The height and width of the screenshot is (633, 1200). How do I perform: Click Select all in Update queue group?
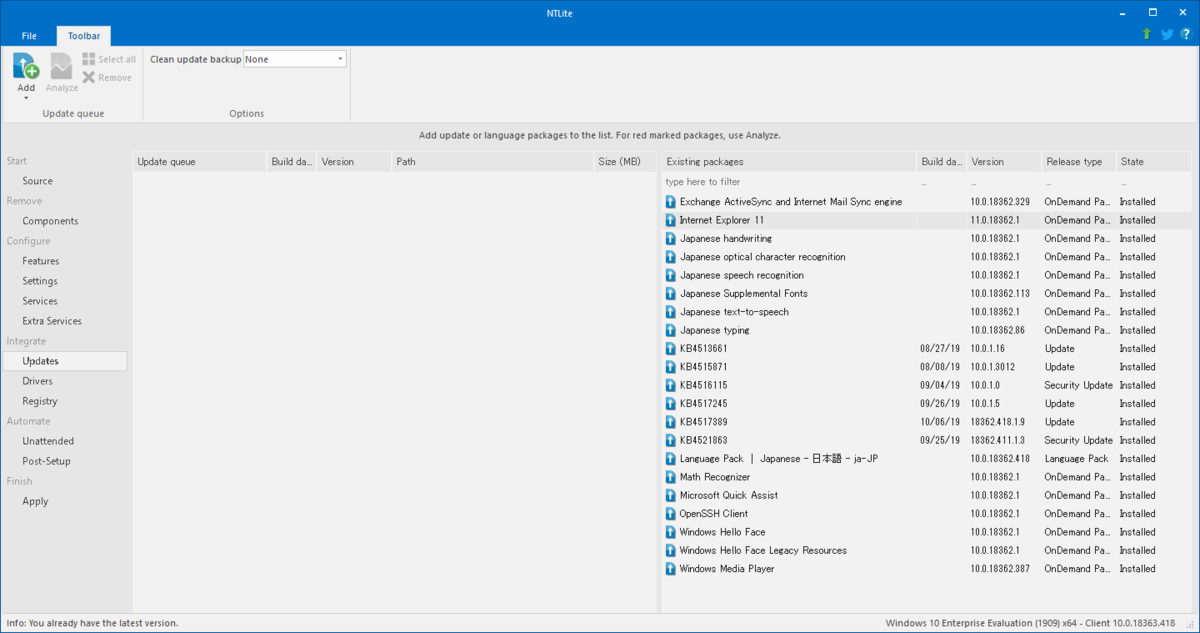(x=109, y=59)
